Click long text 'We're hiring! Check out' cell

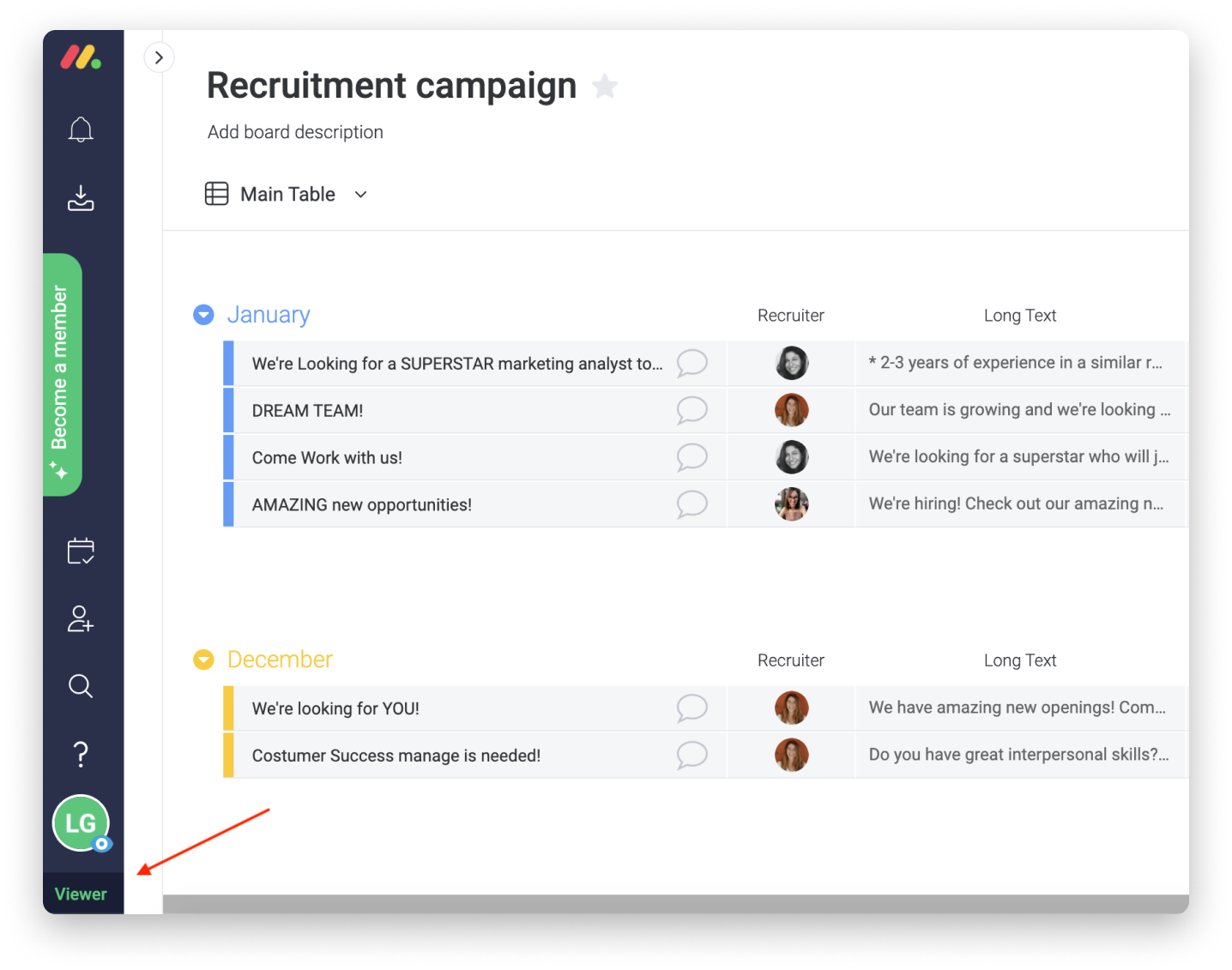pos(1020,504)
